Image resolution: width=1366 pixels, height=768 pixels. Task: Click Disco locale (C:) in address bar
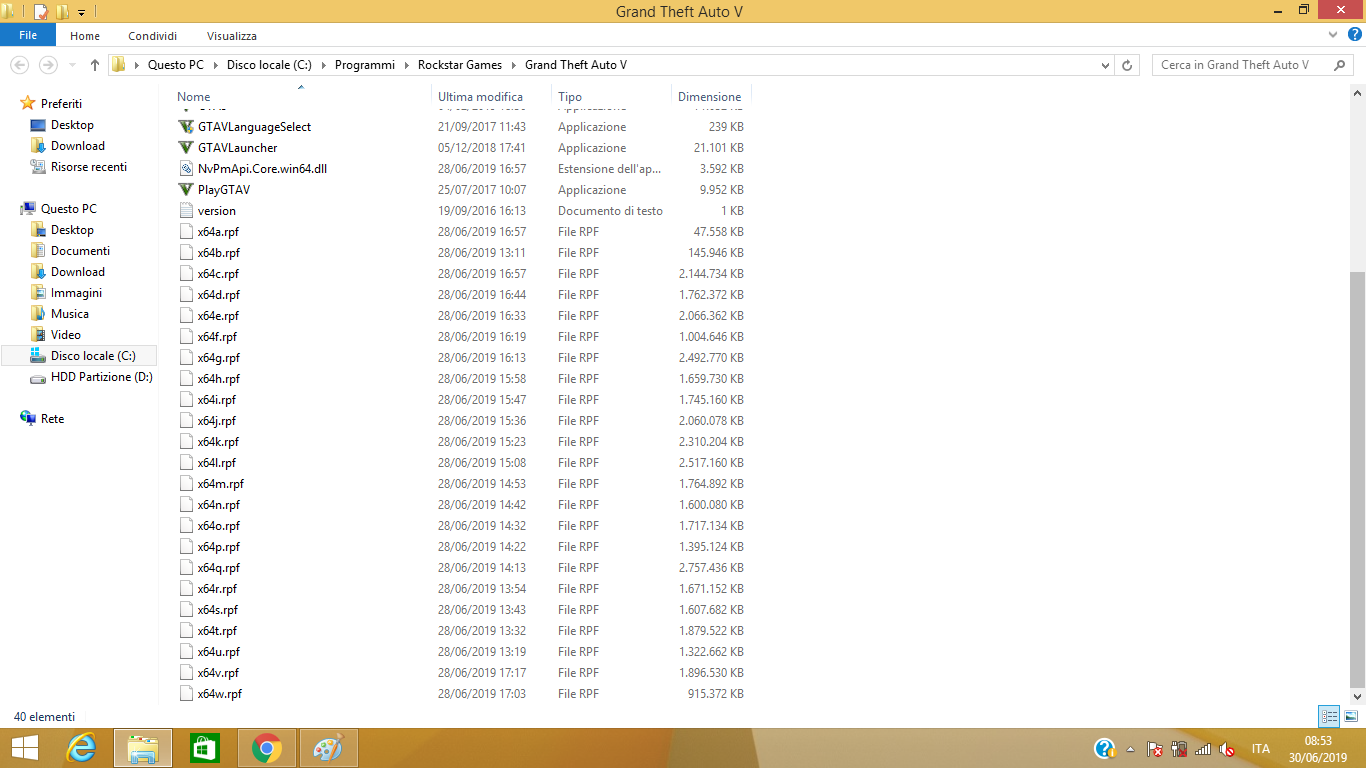269,65
